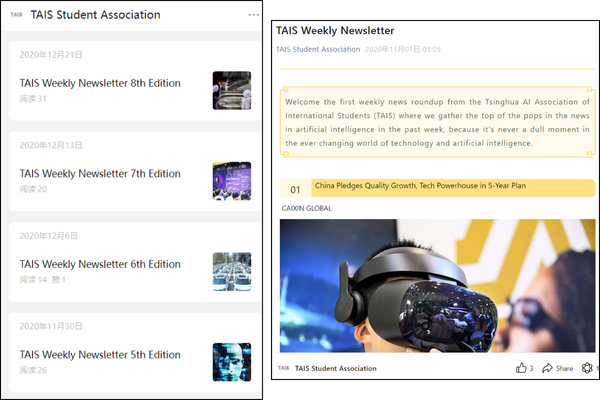
Task: Click the flower-shaped icon beside Share
Action: click(x=587, y=368)
